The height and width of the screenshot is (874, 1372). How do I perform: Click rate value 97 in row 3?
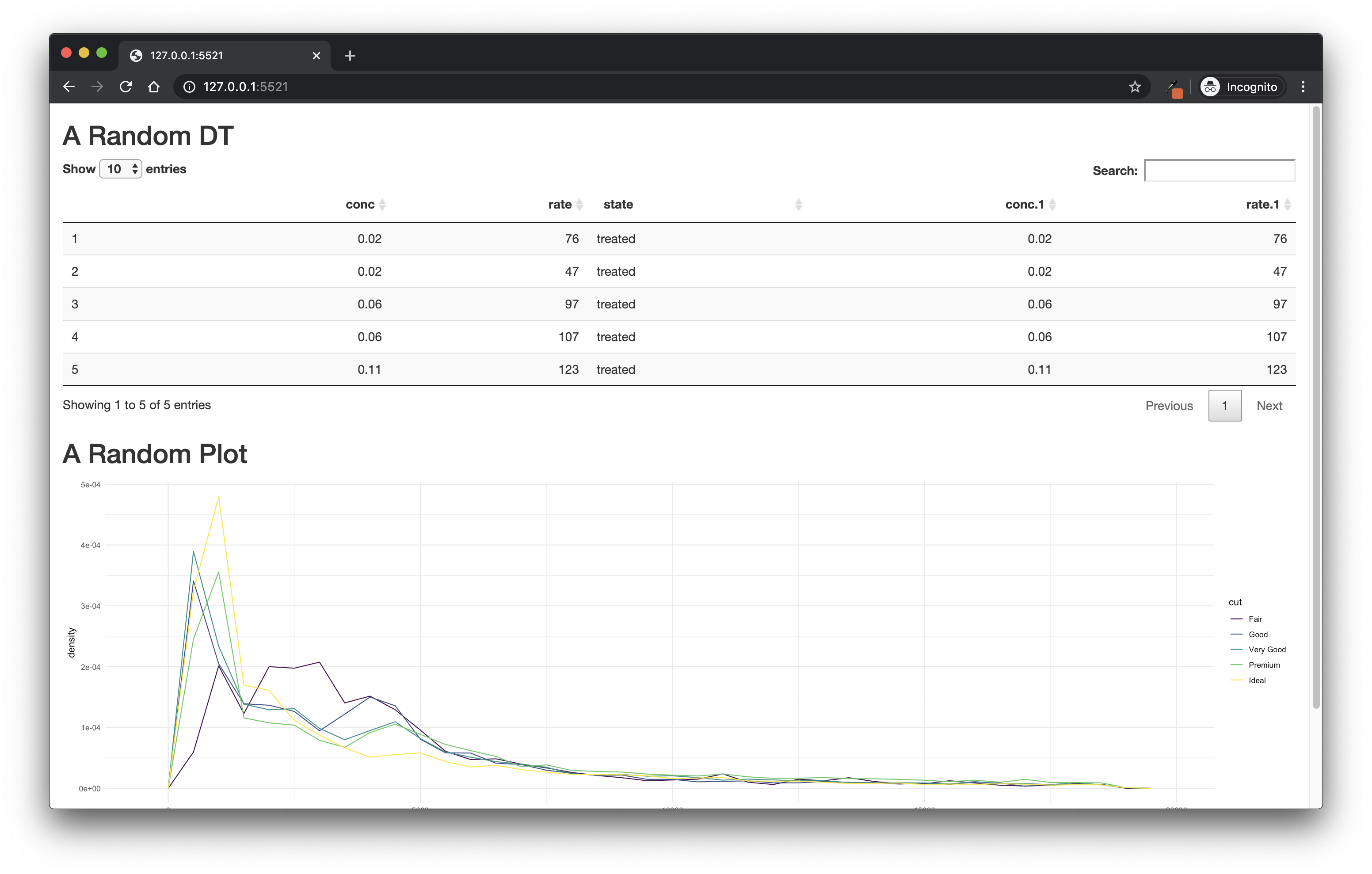coord(572,304)
